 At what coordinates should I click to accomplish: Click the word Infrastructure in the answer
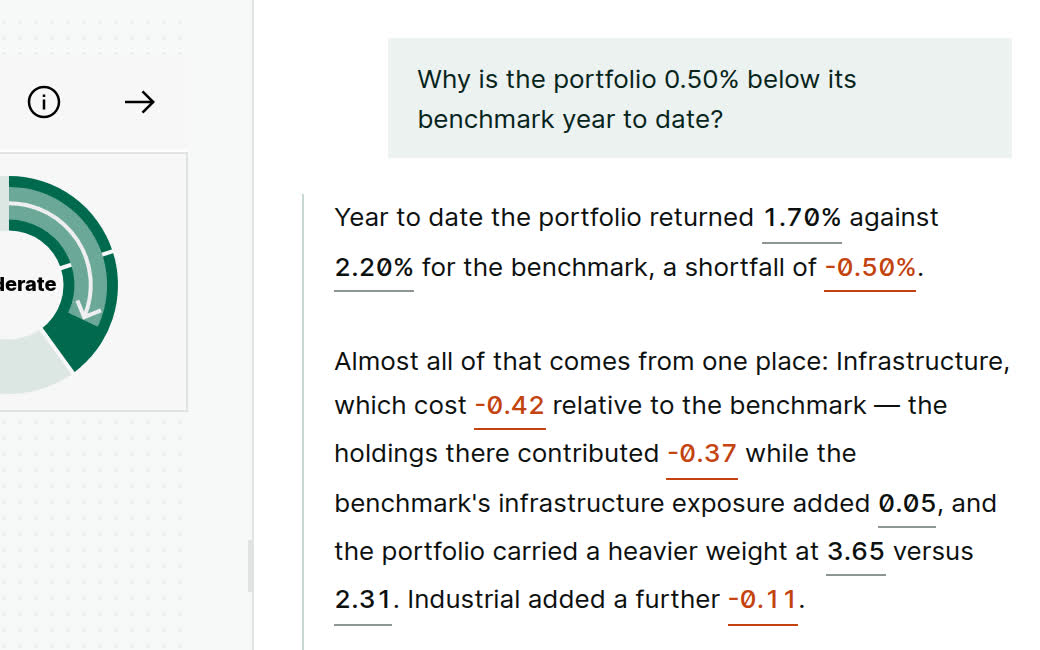922,362
